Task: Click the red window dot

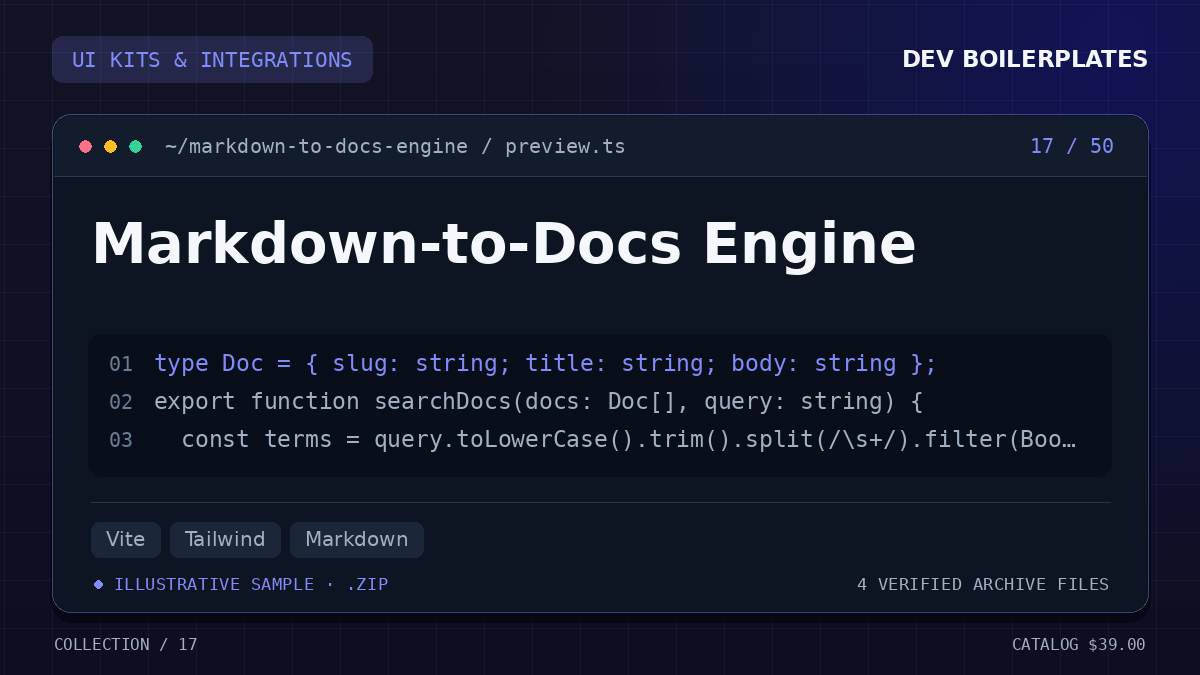Action: 86,147
